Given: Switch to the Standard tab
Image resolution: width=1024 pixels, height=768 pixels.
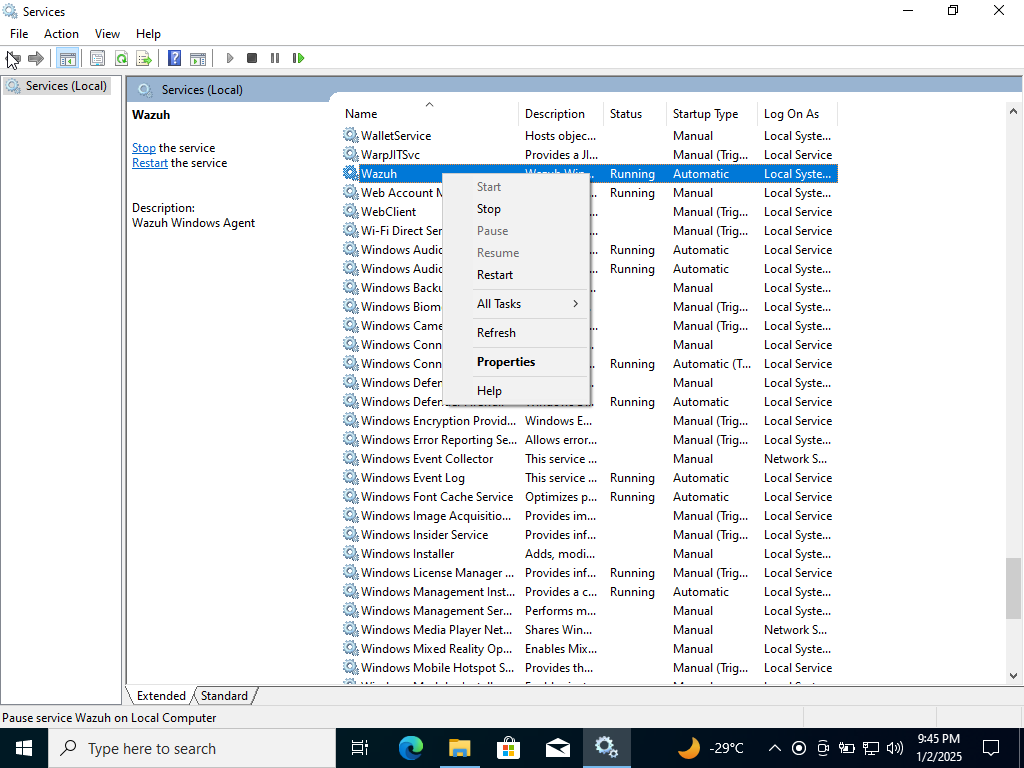Looking at the screenshot, I should 224,696.
